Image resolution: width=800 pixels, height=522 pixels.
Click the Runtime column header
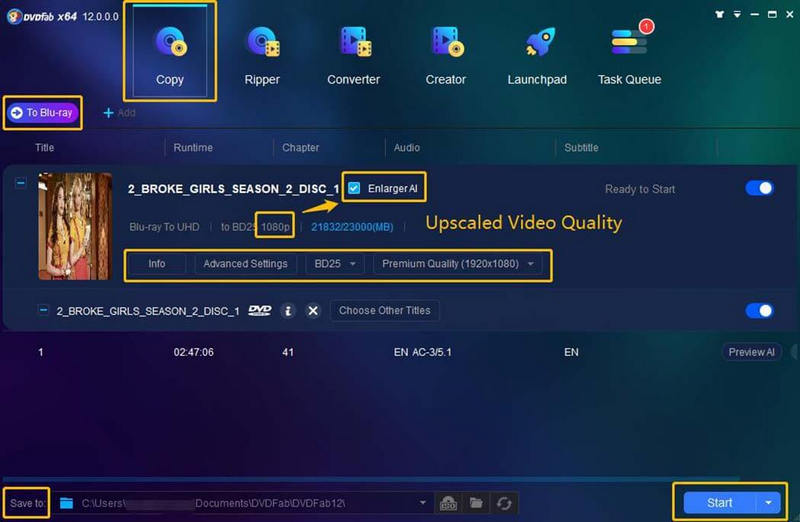193,147
